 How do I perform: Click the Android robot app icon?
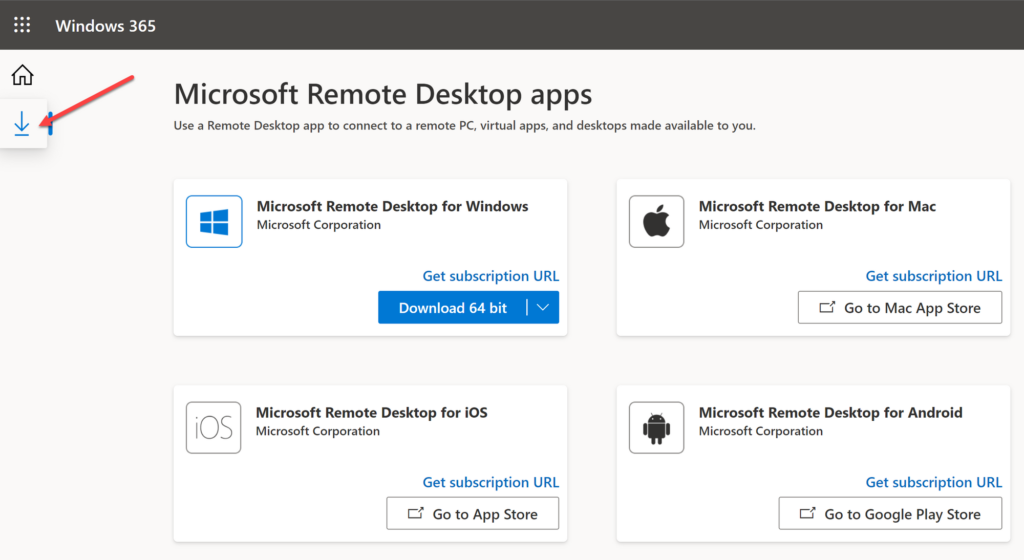(656, 428)
